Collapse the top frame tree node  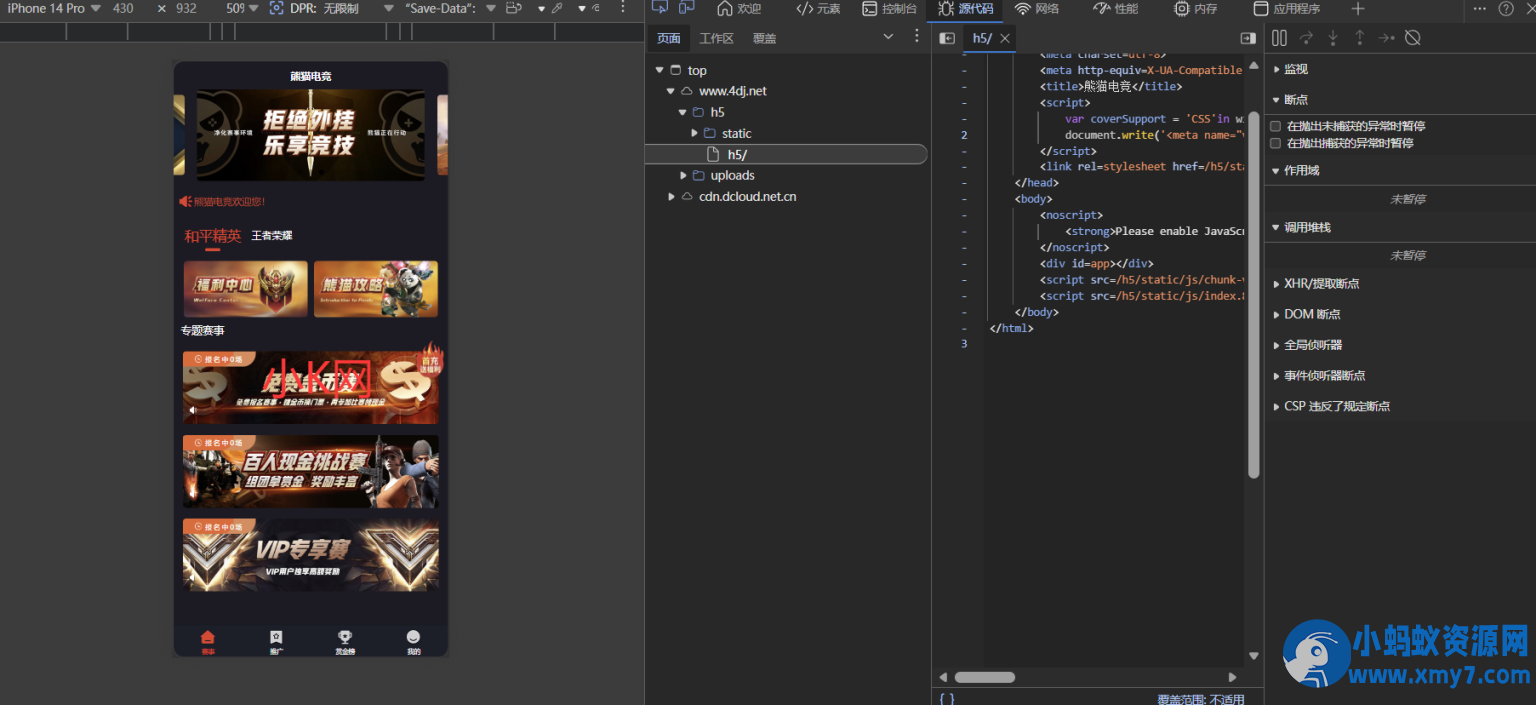659,70
